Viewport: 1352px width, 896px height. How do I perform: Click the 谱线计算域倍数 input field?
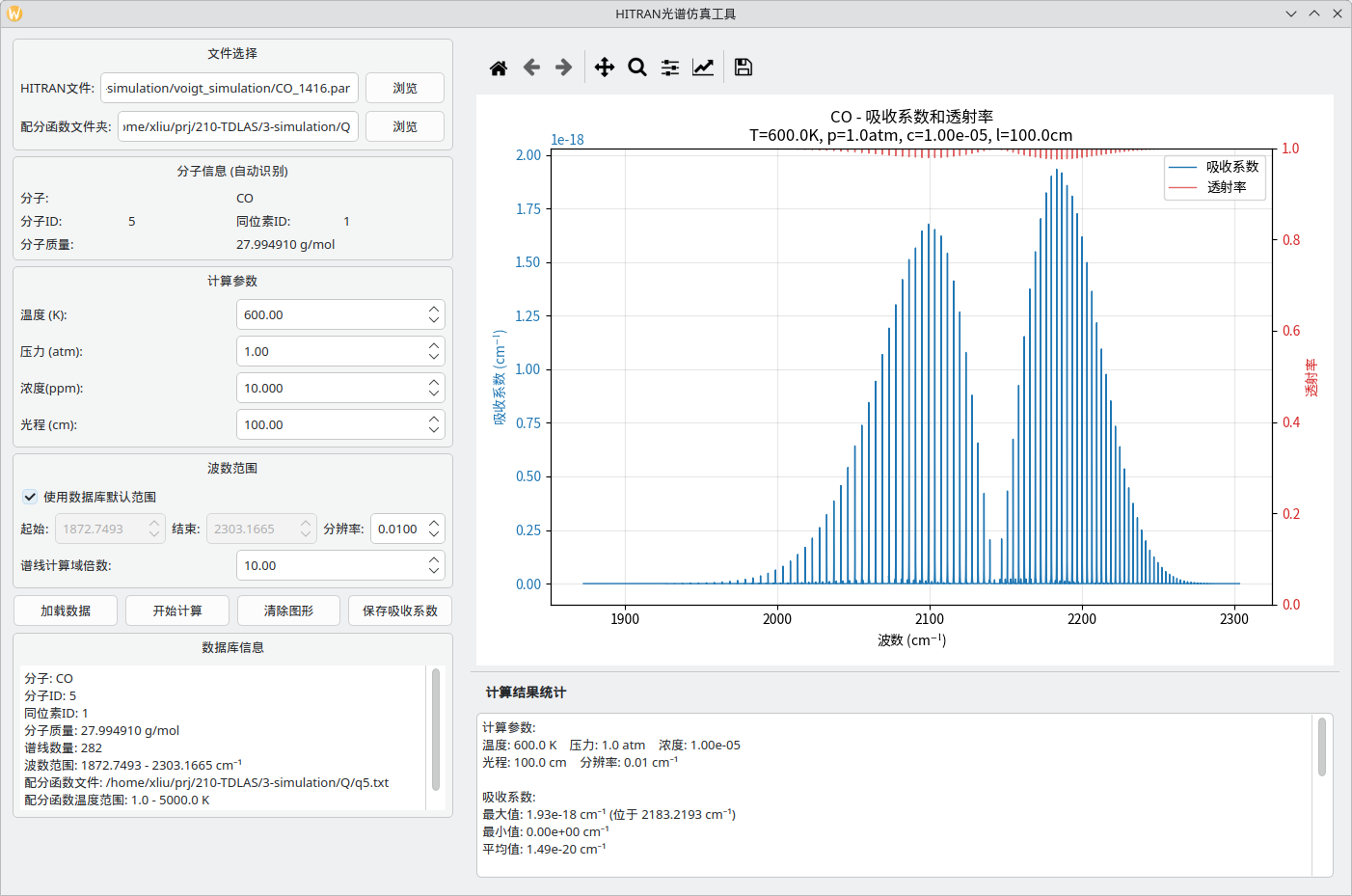pyautogui.click(x=328, y=566)
